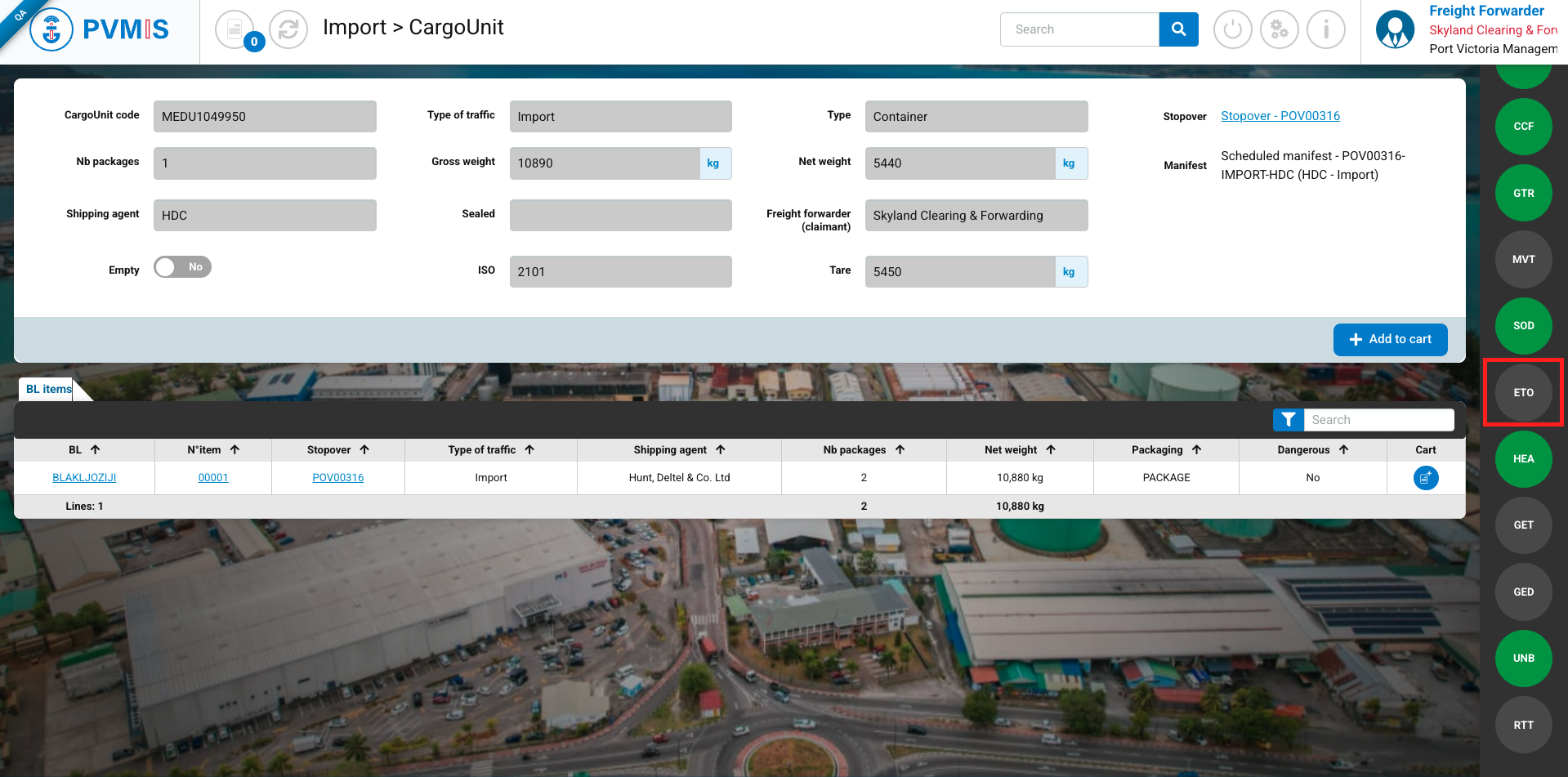Click the refresh icon in header
The height and width of the screenshot is (777, 1568).
(x=288, y=30)
